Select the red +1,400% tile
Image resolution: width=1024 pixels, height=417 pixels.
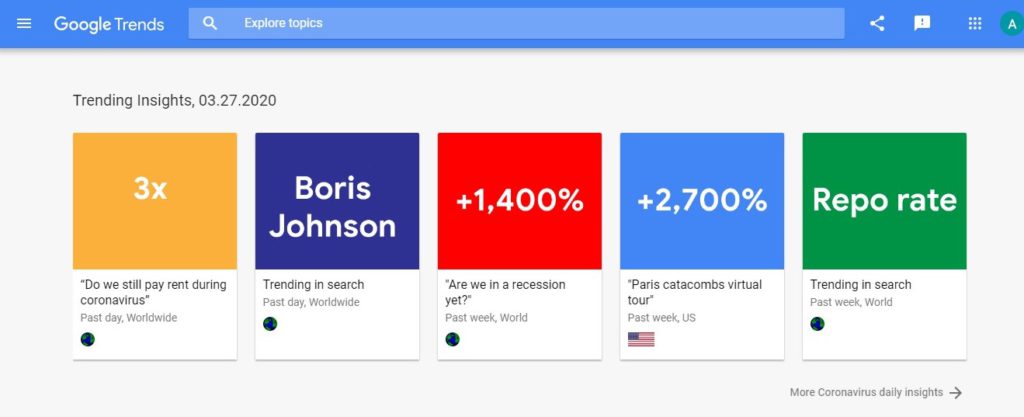[519, 201]
